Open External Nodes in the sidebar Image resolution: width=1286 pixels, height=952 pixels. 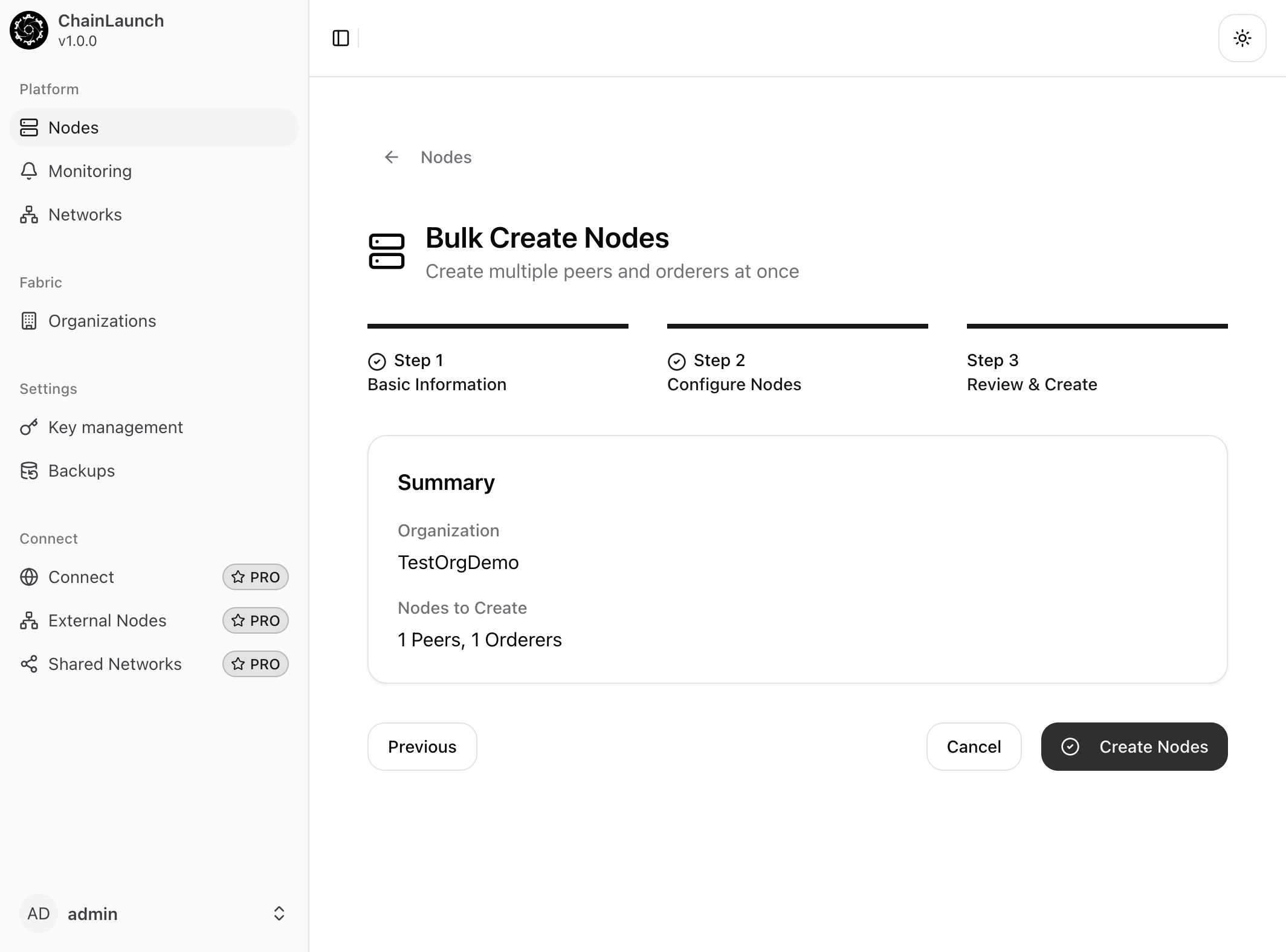click(x=107, y=620)
